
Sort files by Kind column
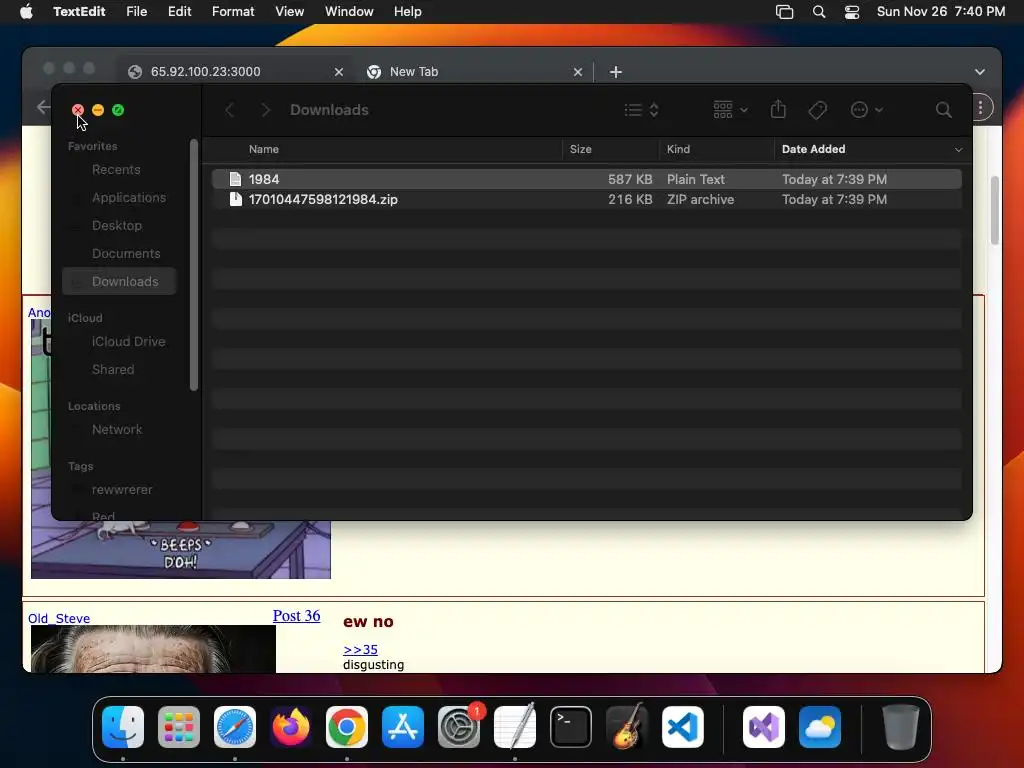tap(678, 149)
